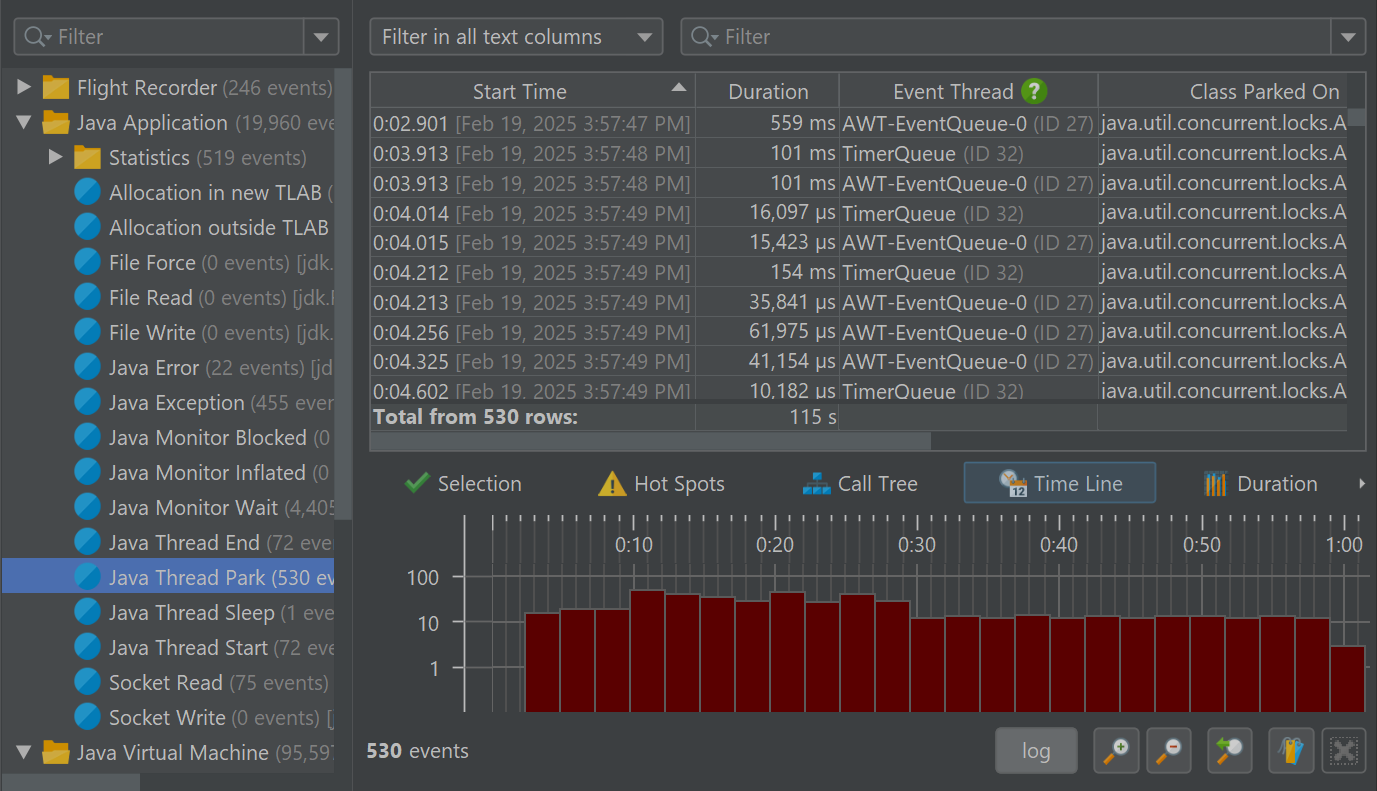Click the table's horizontal scrollbar
Viewport: 1377px width, 791px height.
[650, 441]
